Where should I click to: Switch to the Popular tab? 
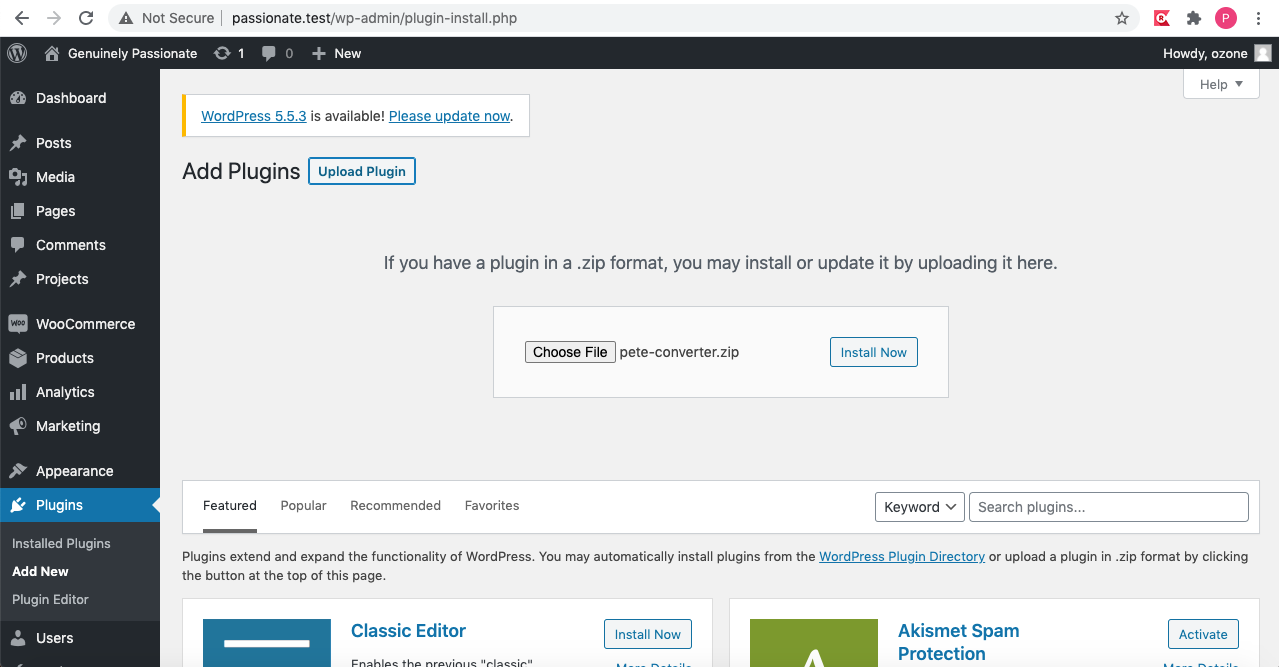tap(303, 506)
